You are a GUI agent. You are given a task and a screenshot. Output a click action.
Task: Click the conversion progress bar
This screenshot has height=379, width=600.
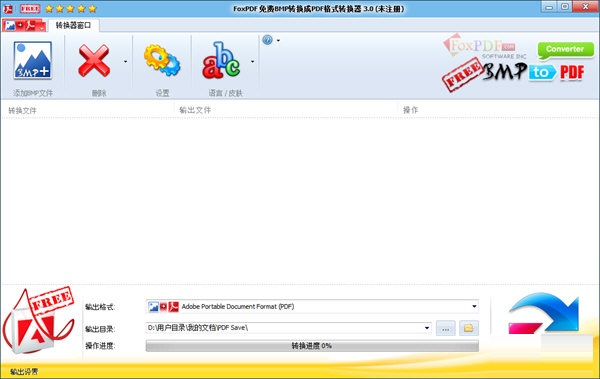(312, 346)
